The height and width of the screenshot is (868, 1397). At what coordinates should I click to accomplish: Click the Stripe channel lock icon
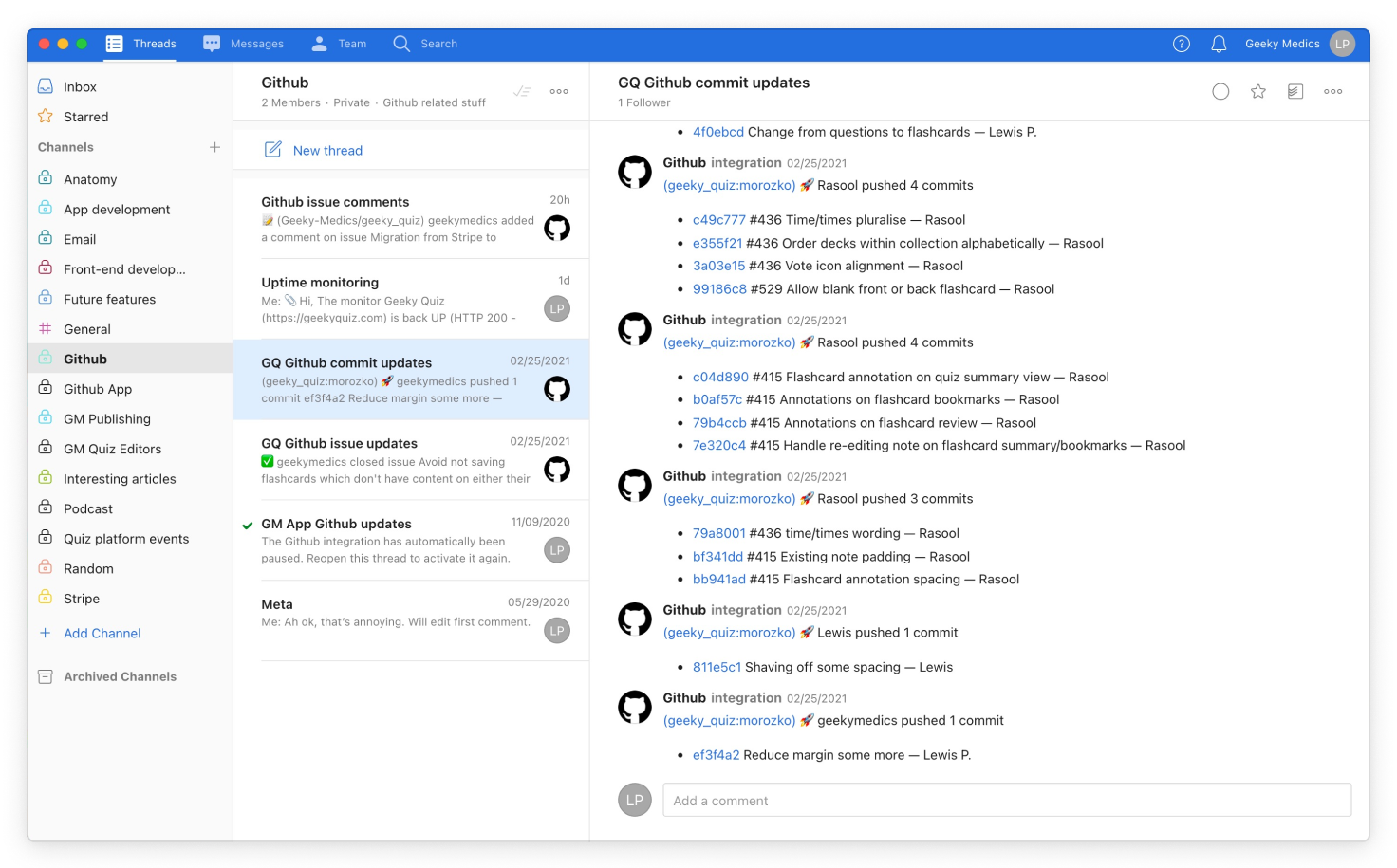point(46,598)
